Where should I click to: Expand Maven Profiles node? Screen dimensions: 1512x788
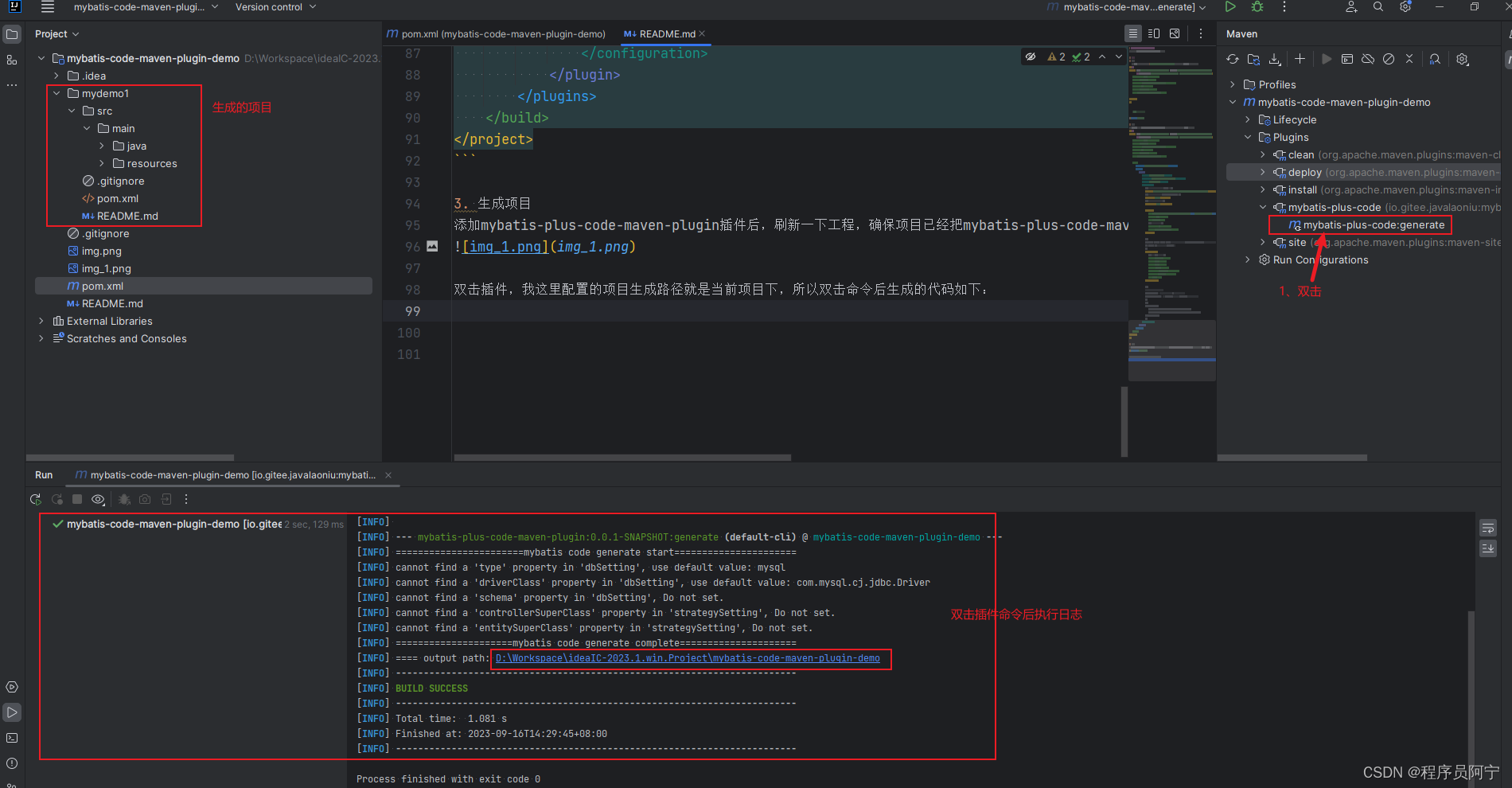click(1233, 84)
